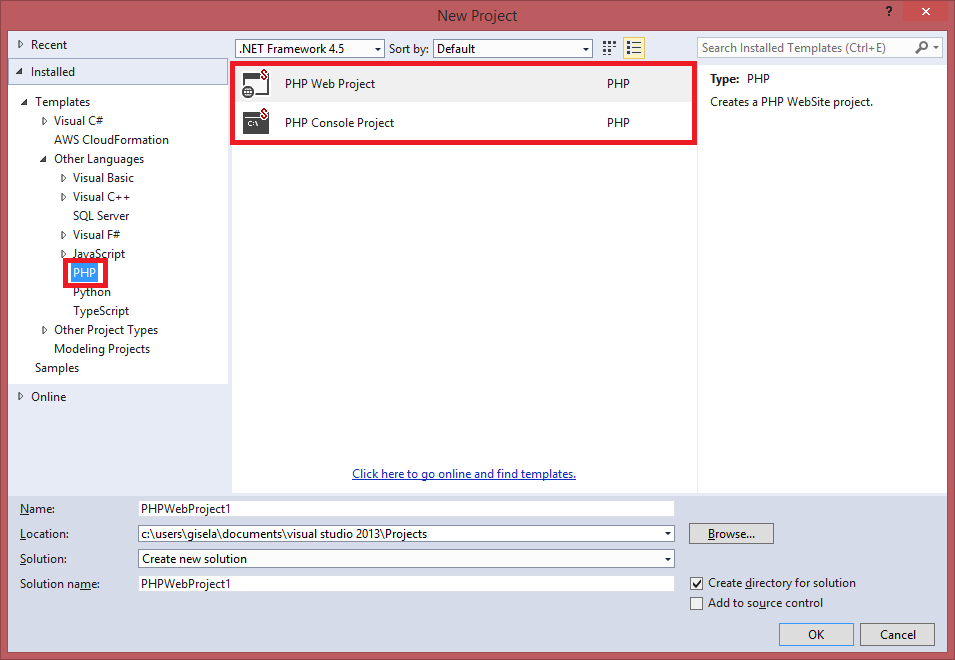Screen dimensions: 955x660
Task: Open the Location path dropdown
Action: click(x=668, y=534)
